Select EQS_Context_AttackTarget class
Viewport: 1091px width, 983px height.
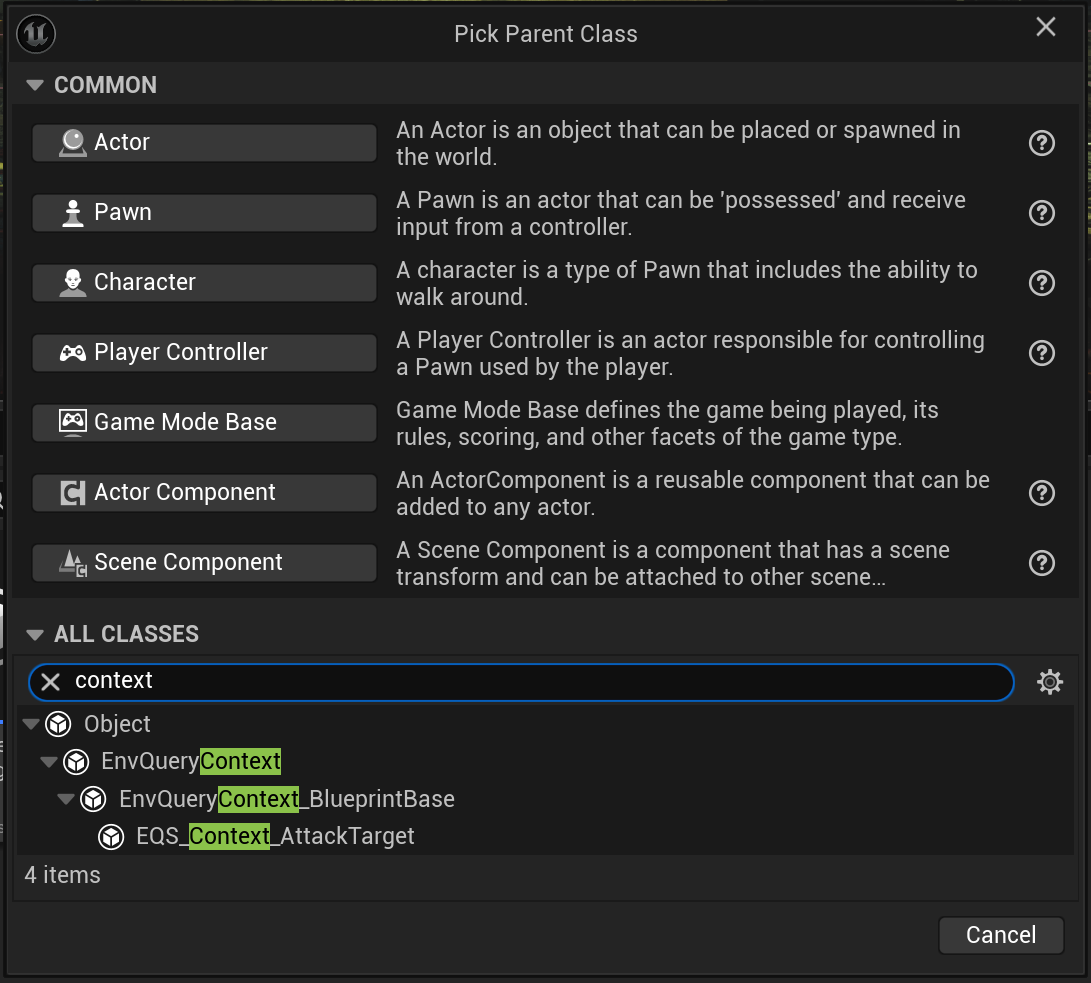pyautogui.click(x=275, y=836)
